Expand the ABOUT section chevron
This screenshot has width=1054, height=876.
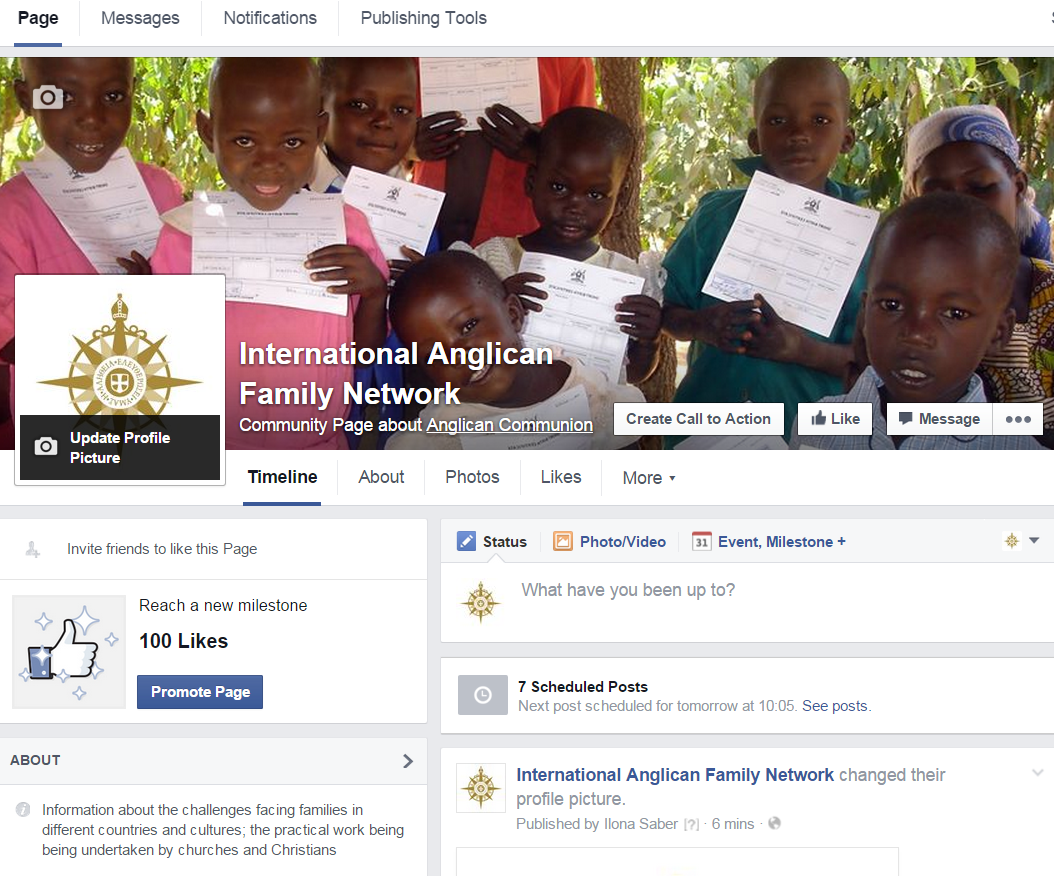[407, 761]
